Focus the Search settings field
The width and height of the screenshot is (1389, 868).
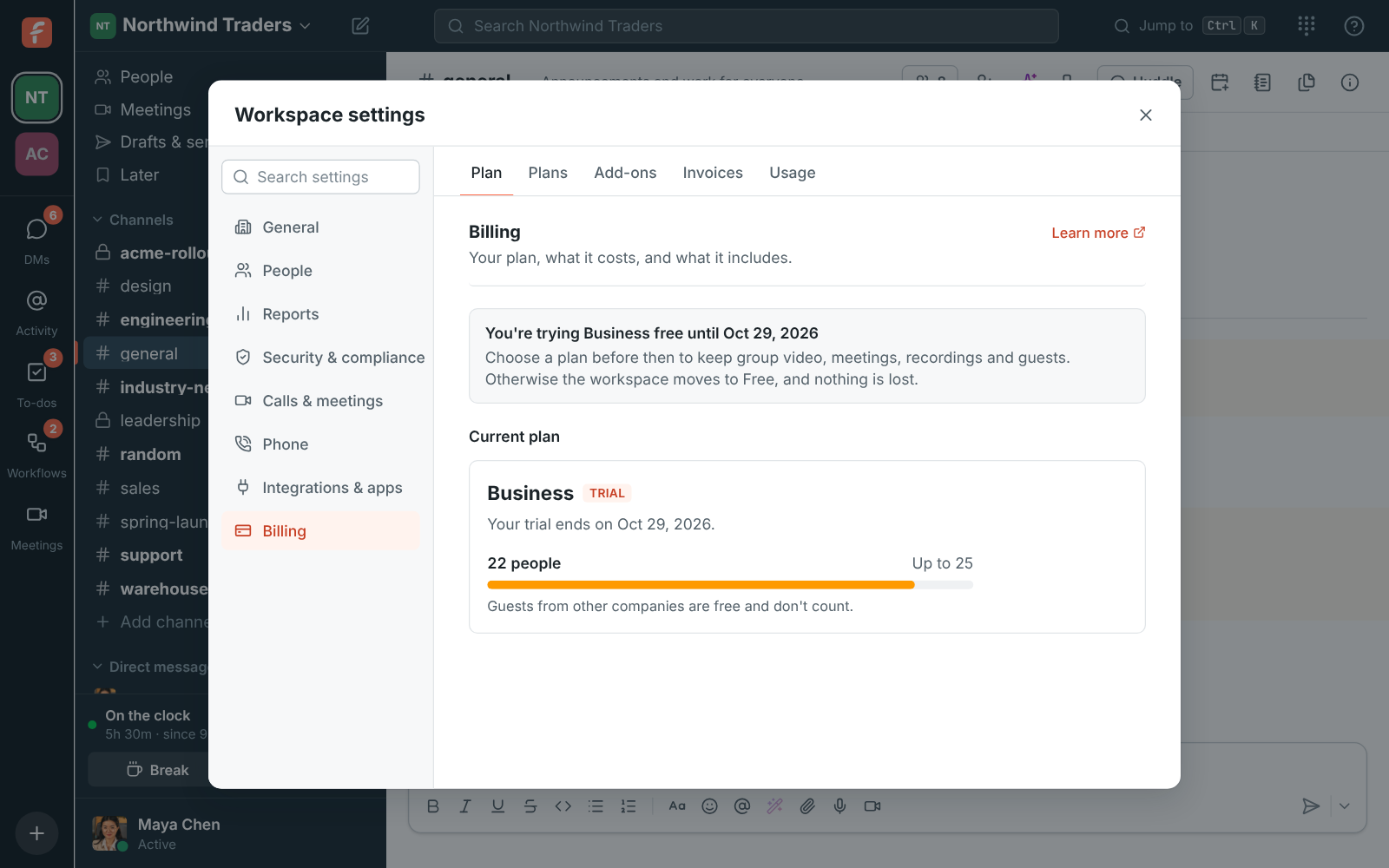[x=321, y=177]
